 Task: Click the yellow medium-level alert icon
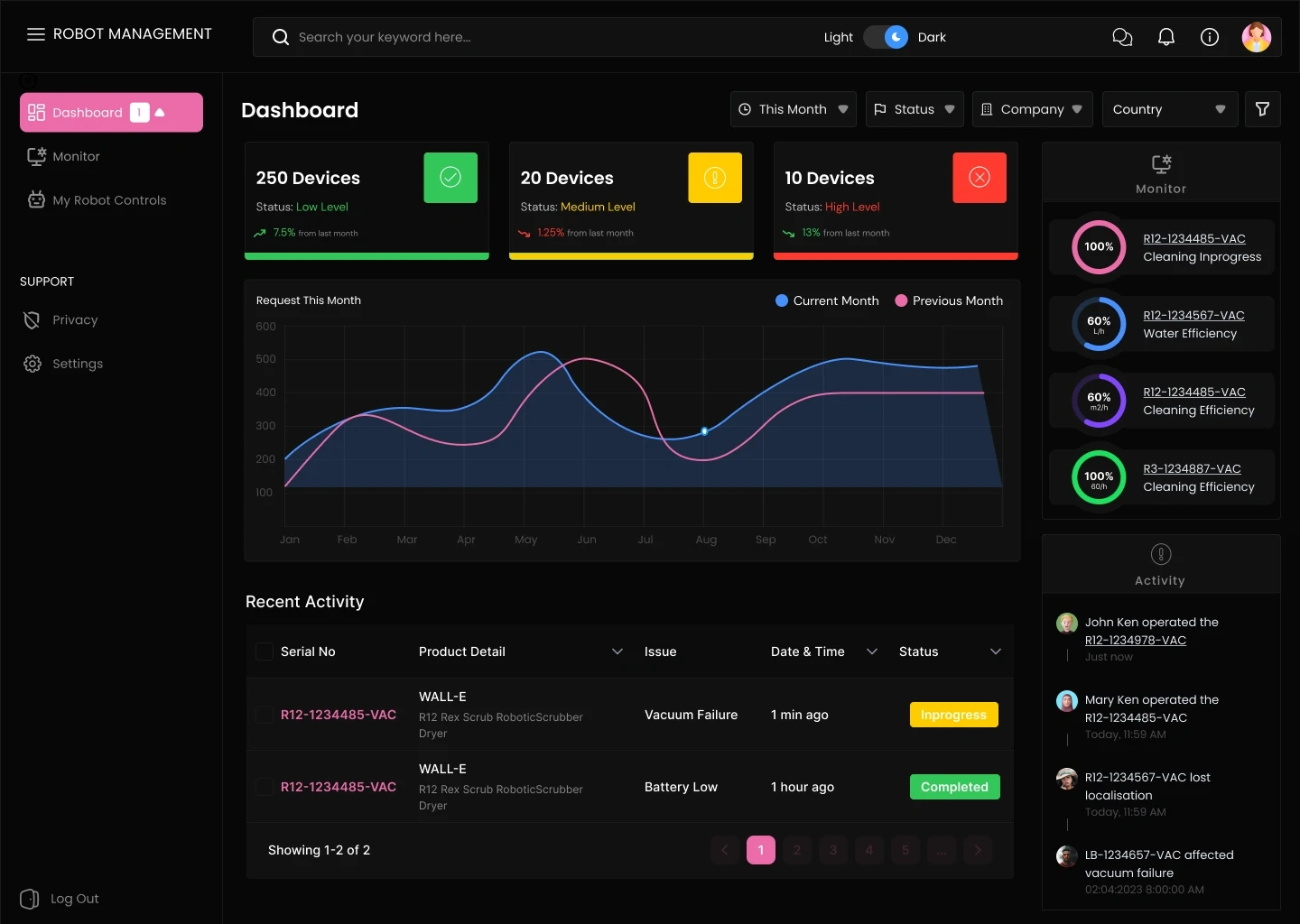(715, 178)
